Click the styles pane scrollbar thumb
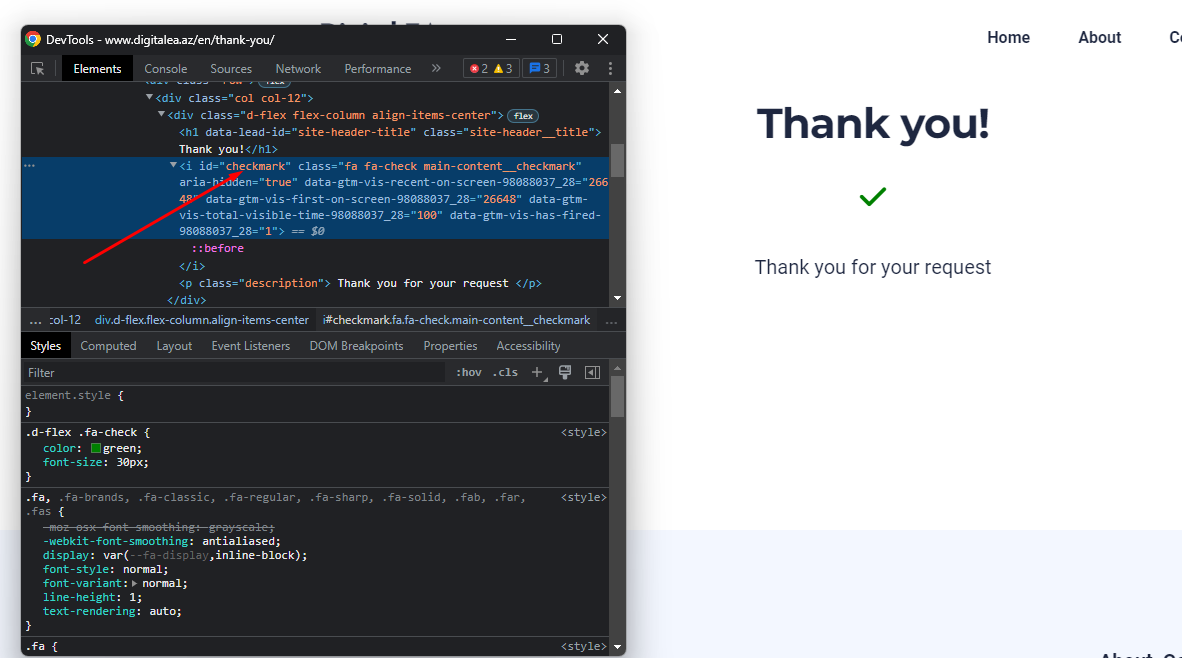Image resolution: width=1182 pixels, height=658 pixels. 617,396
